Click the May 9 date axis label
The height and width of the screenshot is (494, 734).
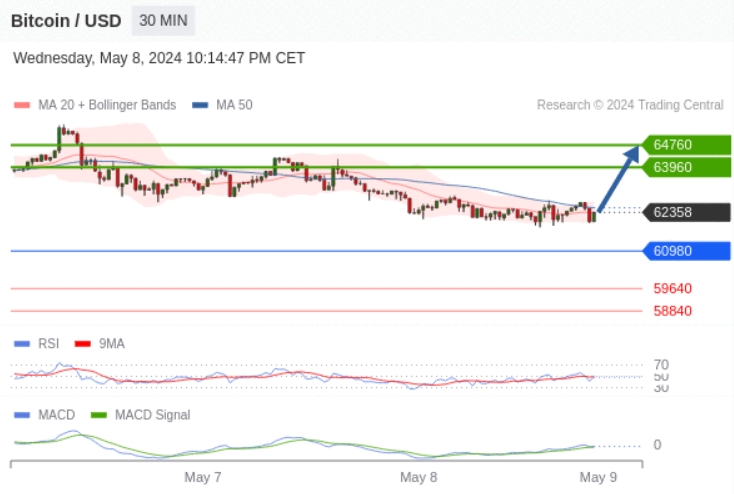pos(598,477)
